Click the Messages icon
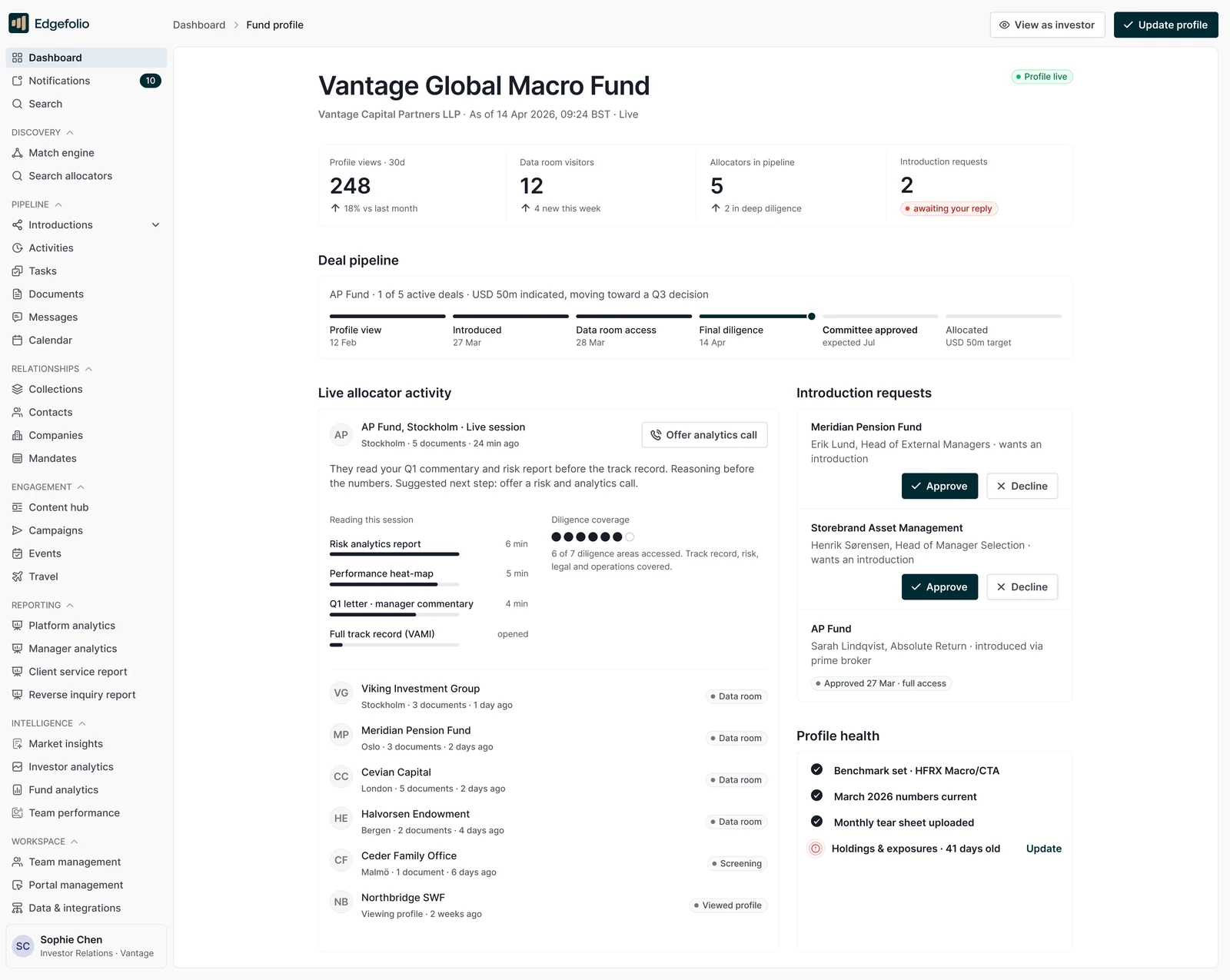1230x980 pixels. pyautogui.click(x=17, y=317)
